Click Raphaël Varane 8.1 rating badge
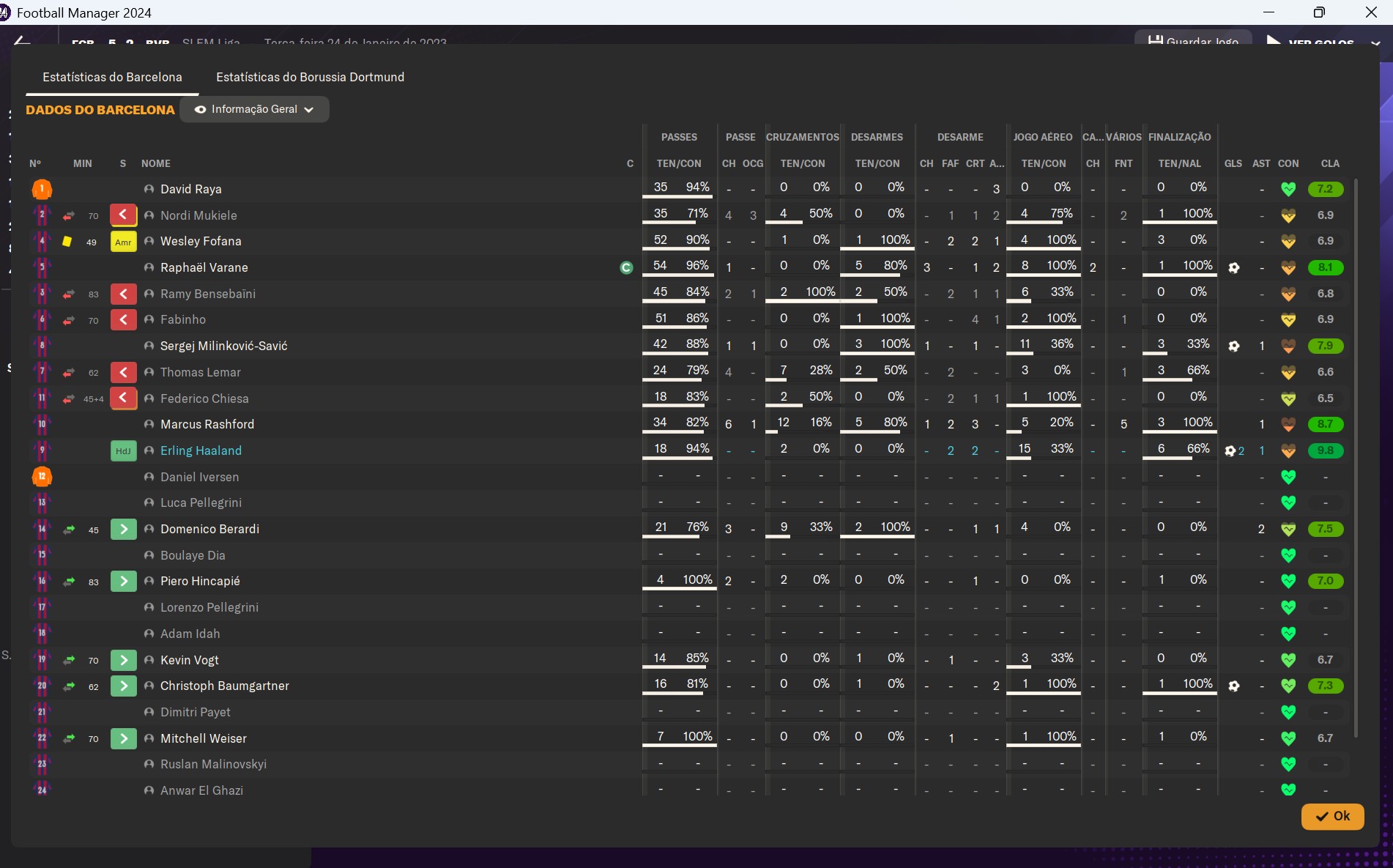The height and width of the screenshot is (868, 1393). pyautogui.click(x=1326, y=267)
